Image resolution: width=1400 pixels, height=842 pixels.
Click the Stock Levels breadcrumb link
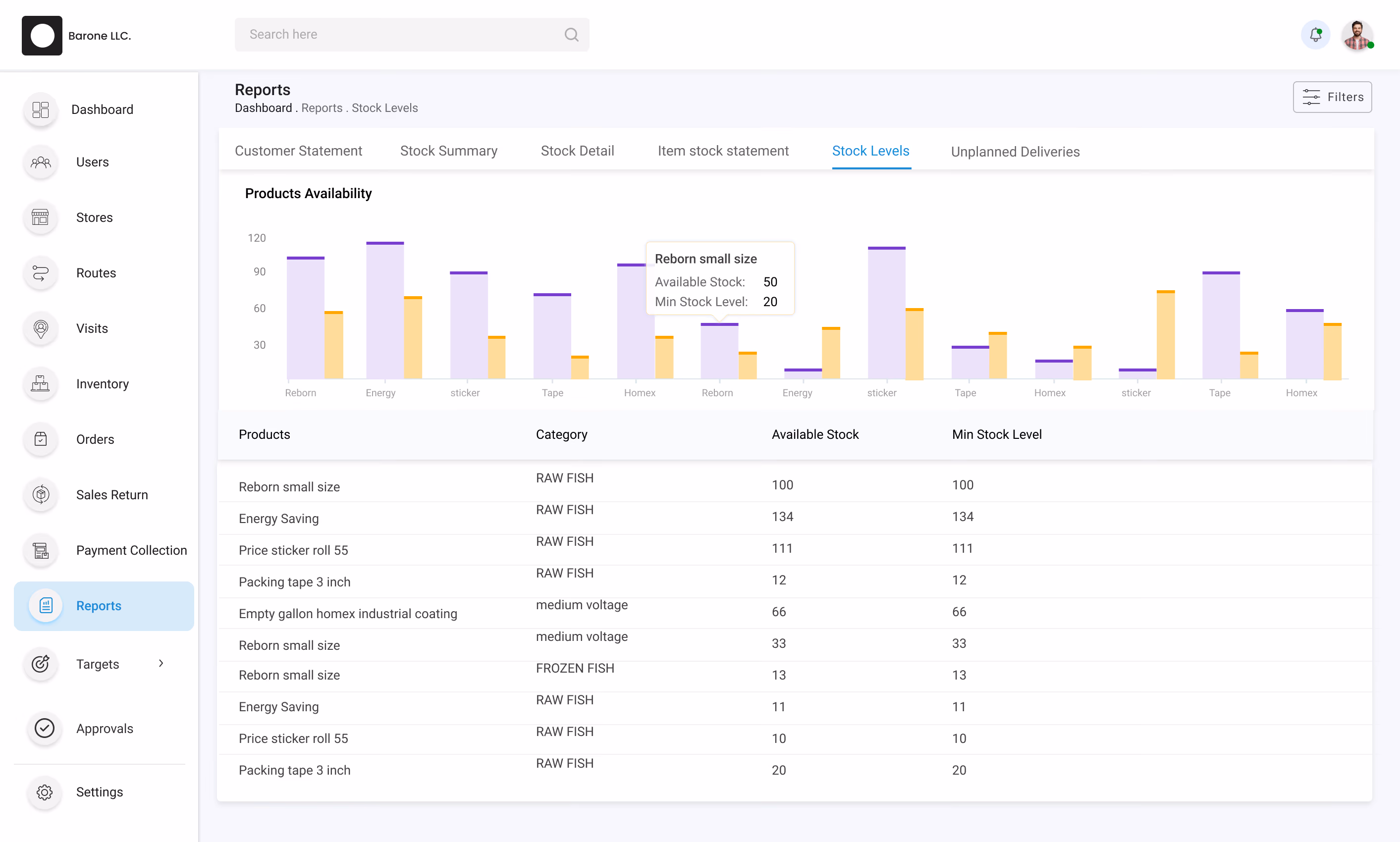pyautogui.click(x=384, y=108)
